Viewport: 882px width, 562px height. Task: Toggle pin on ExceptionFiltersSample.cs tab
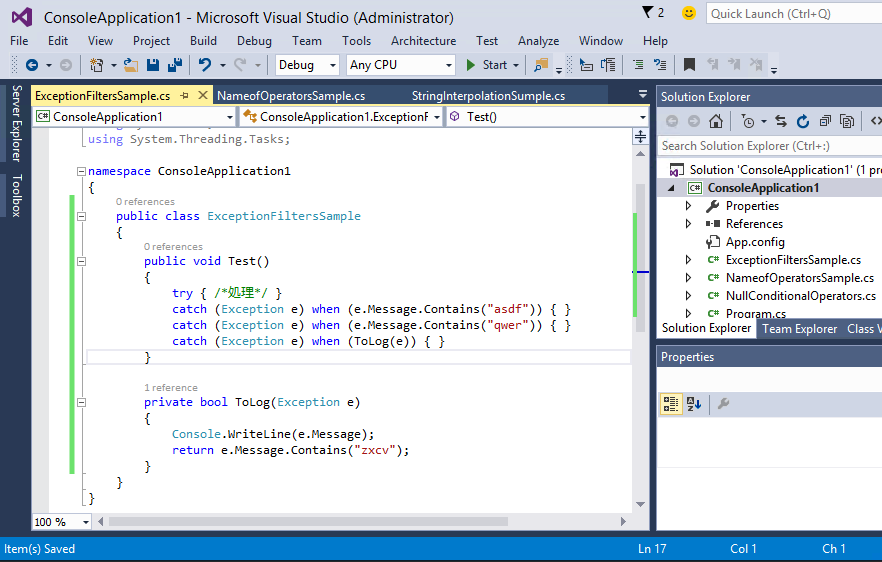coord(184,96)
